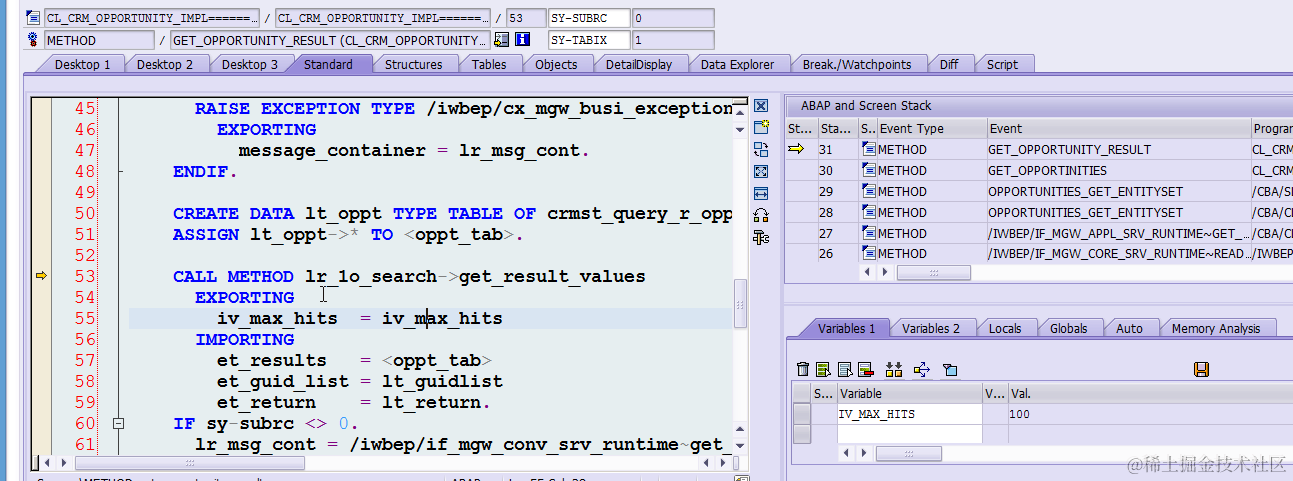Click GET_OPPORTINITIES in the stack
This screenshot has width=1293, height=481.
click(x=1047, y=171)
